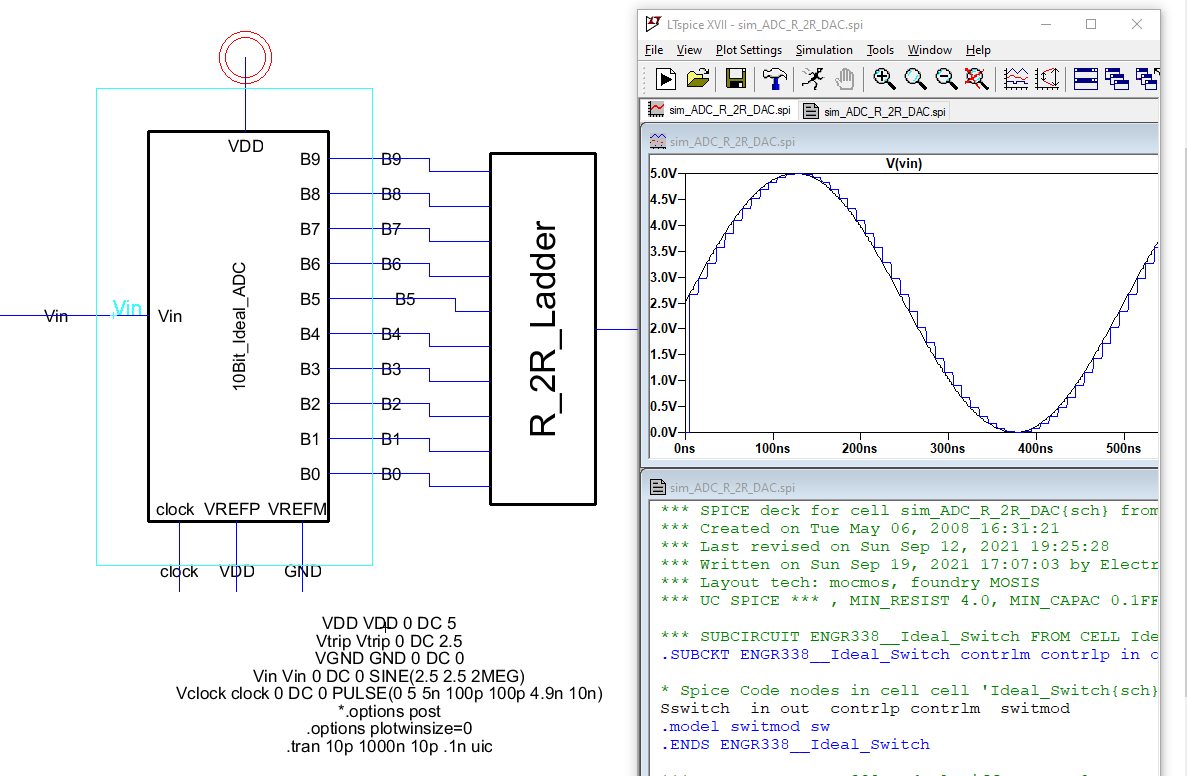Click the .options plotwinsize=0 line

click(x=389, y=728)
